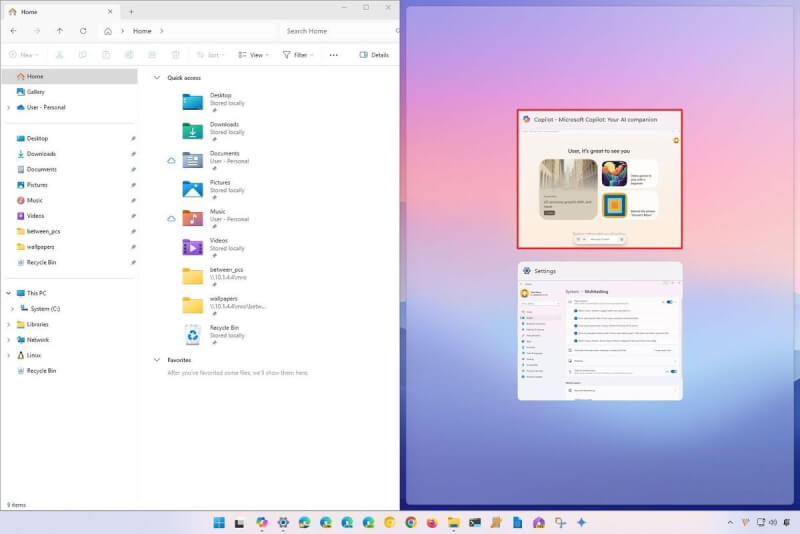Close the Home tab
Image resolution: width=800 pixels, height=534 pixels.
(110, 11)
